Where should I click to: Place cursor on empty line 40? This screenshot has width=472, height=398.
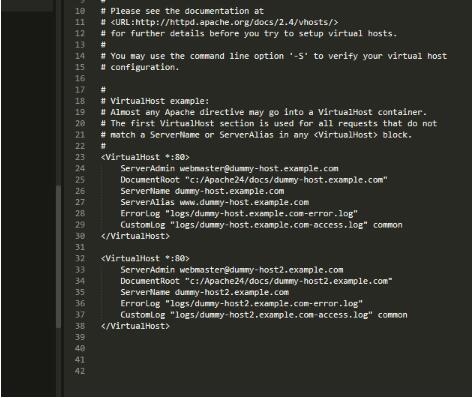pos(267,349)
